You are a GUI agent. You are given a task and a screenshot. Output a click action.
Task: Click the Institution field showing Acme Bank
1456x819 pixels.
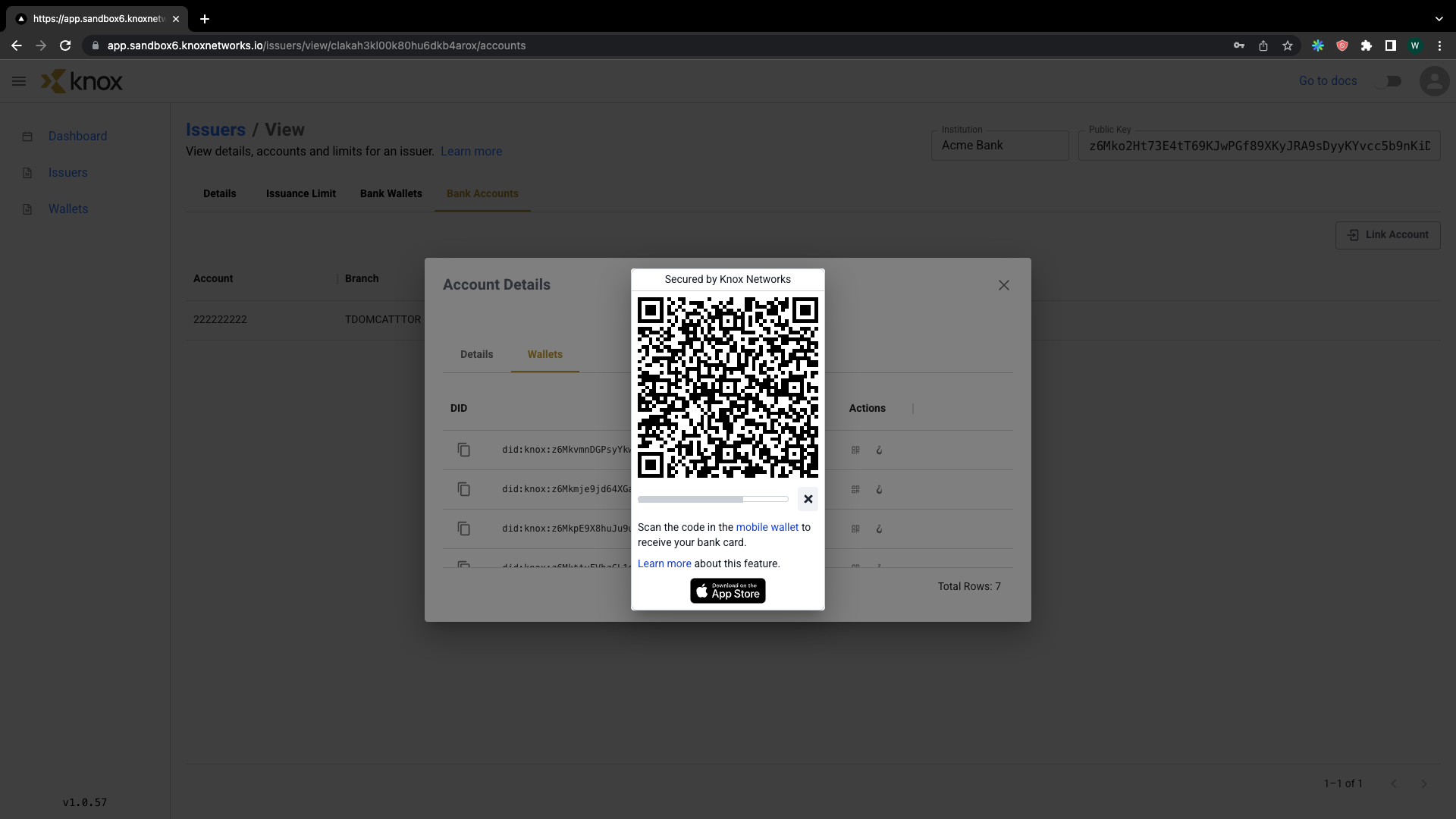[1000, 146]
